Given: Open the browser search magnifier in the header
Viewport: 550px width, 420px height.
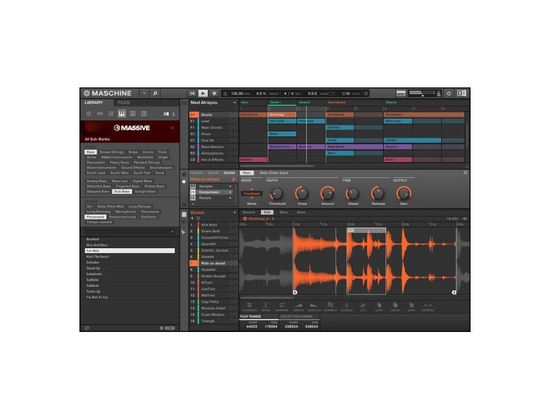Looking at the screenshot, I should [x=155, y=93].
